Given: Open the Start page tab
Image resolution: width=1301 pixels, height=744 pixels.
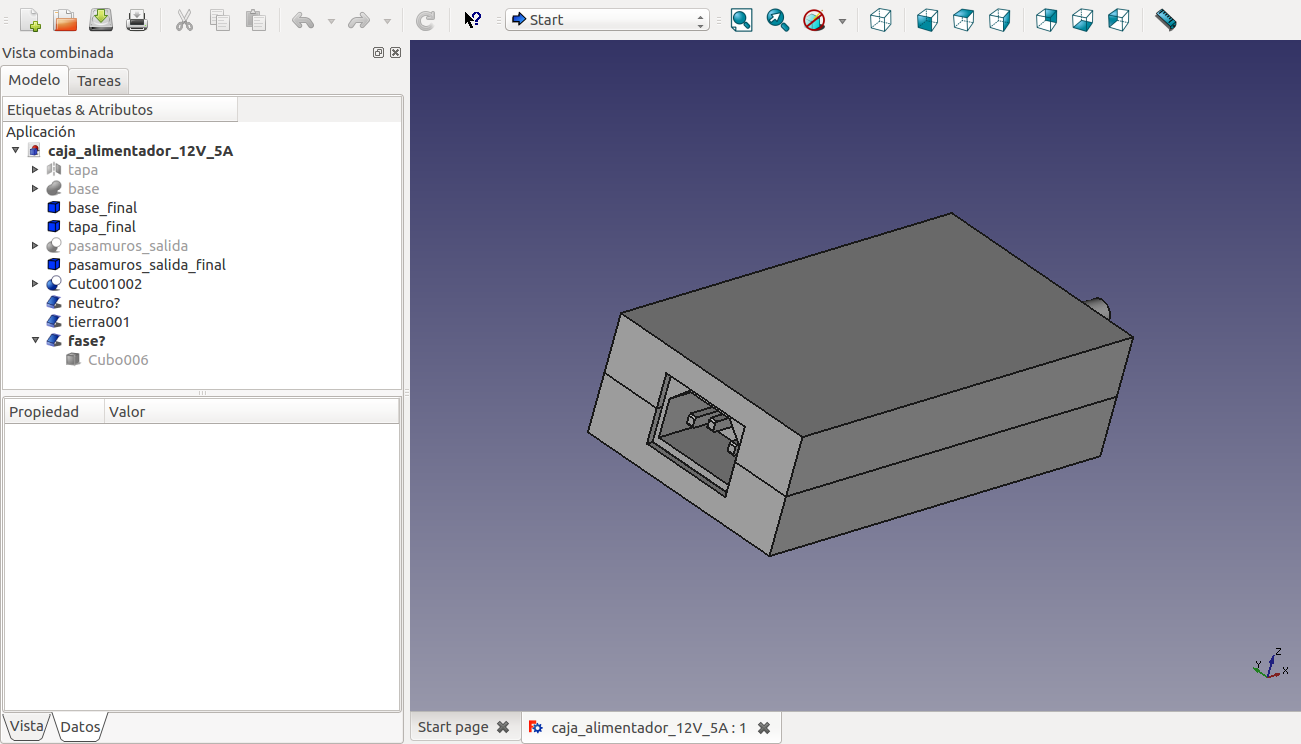Looking at the screenshot, I should [x=453, y=727].
